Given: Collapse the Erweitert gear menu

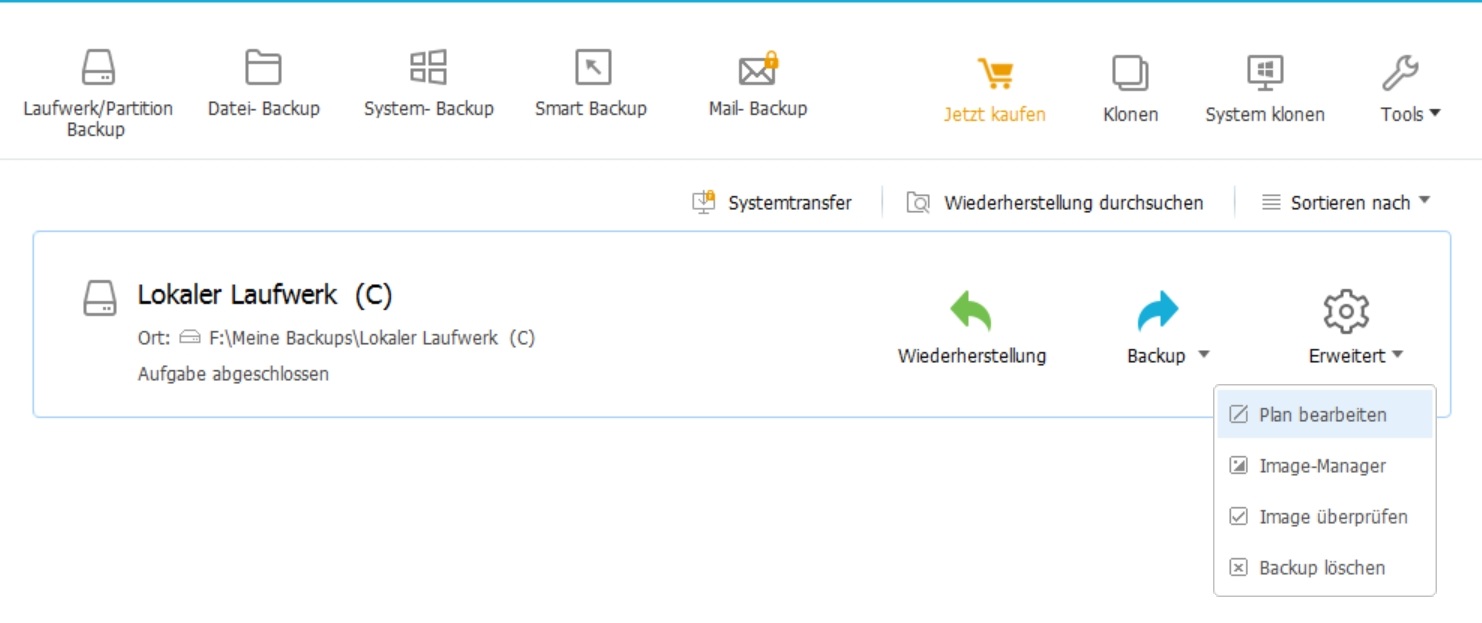Looking at the screenshot, I should click(x=1346, y=312).
